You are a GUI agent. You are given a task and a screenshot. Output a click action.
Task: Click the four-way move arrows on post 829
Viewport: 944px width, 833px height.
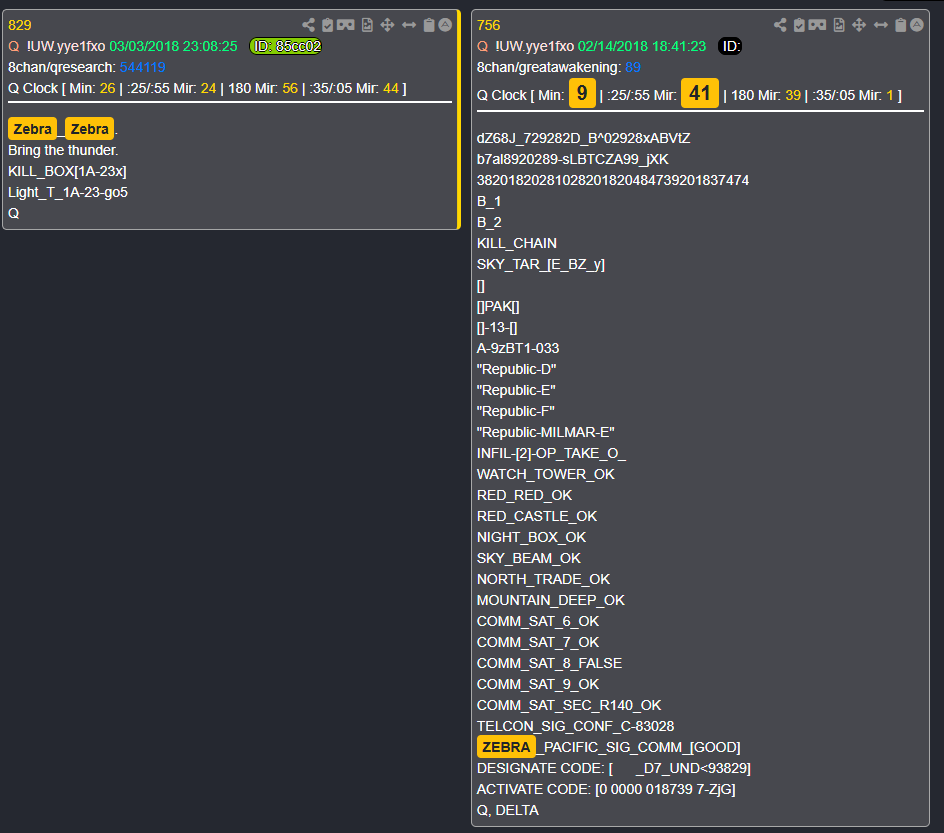click(x=387, y=25)
